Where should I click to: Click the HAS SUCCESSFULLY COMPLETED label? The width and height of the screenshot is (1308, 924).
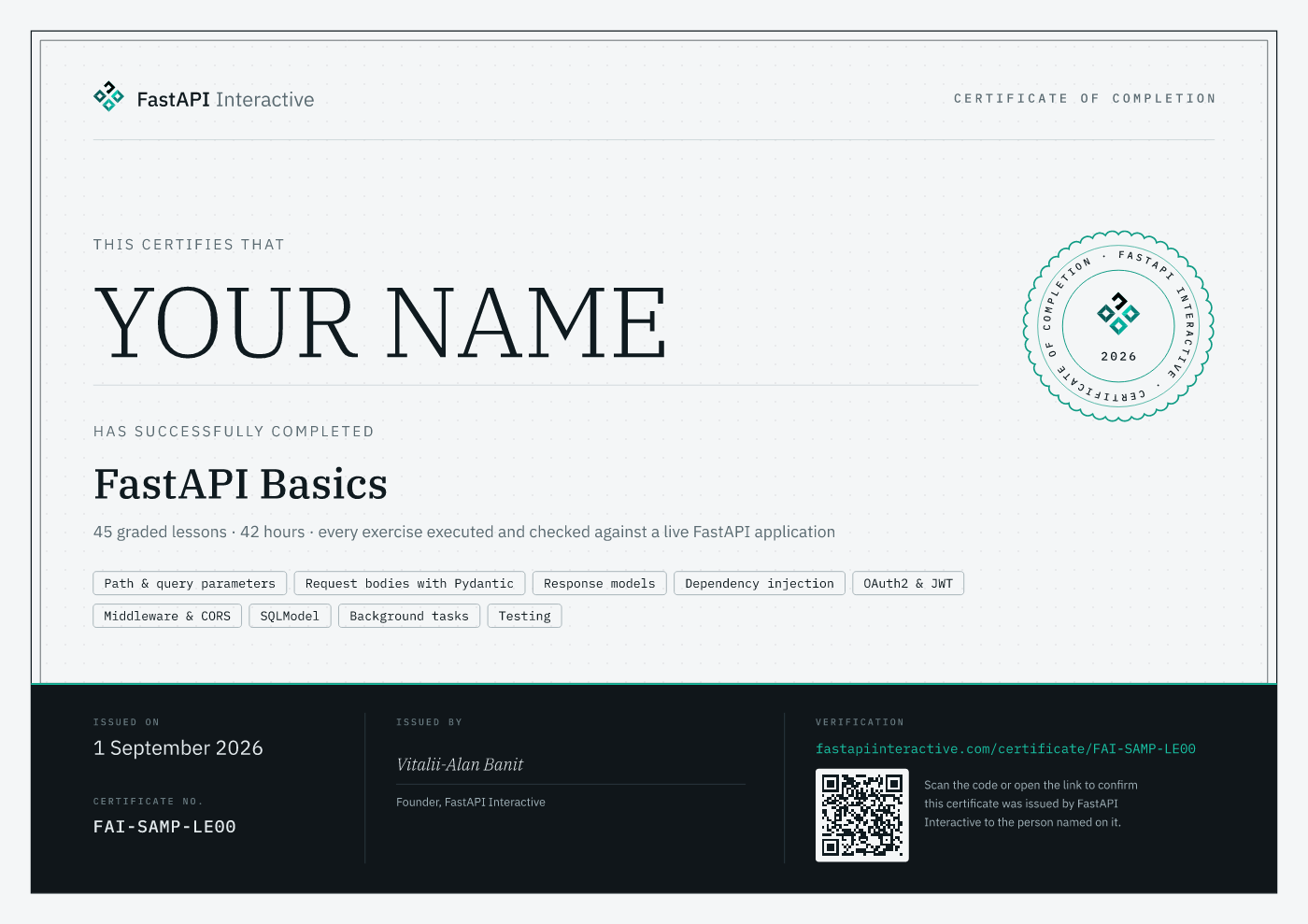tap(234, 432)
